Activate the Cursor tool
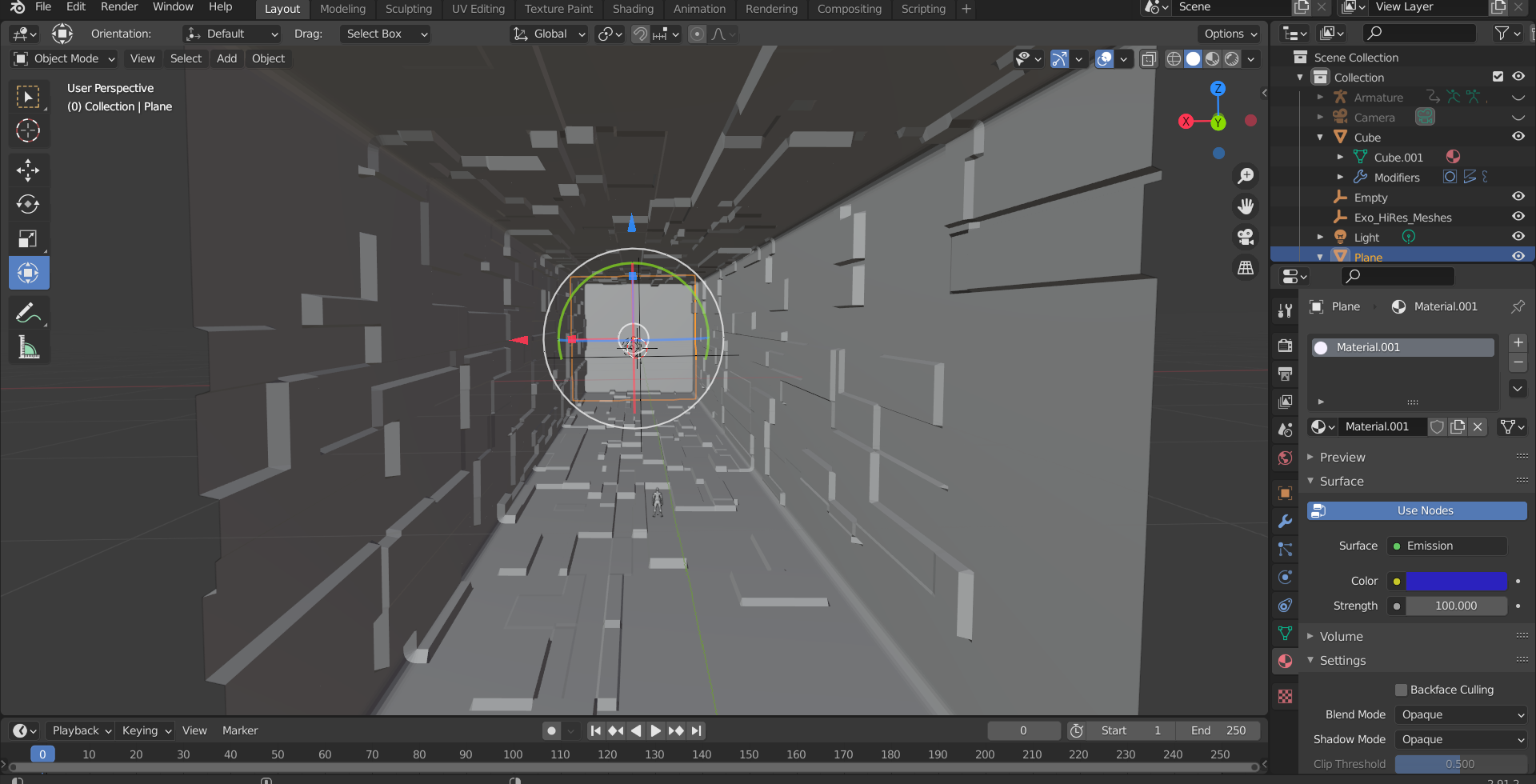Viewport: 1536px width, 784px height. pyautogui.click(x=29, y=130)
